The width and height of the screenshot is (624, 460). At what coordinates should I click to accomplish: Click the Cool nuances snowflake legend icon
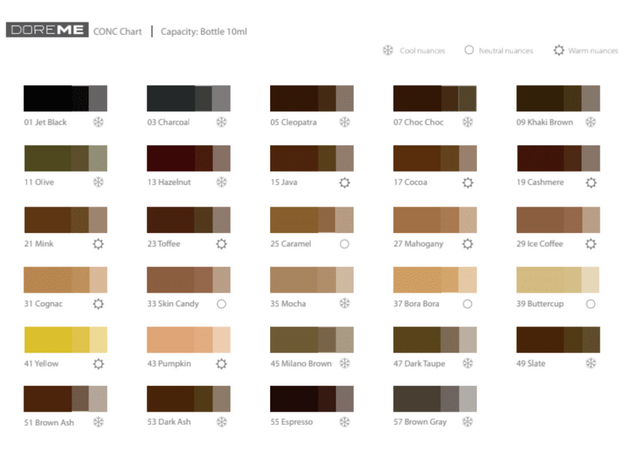point(388,50)
